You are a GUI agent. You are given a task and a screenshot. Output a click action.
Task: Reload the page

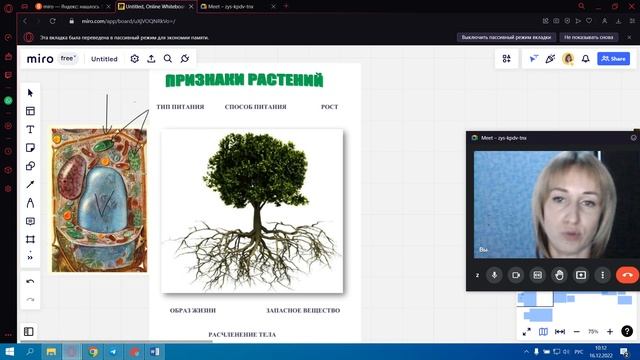(52, 21)
